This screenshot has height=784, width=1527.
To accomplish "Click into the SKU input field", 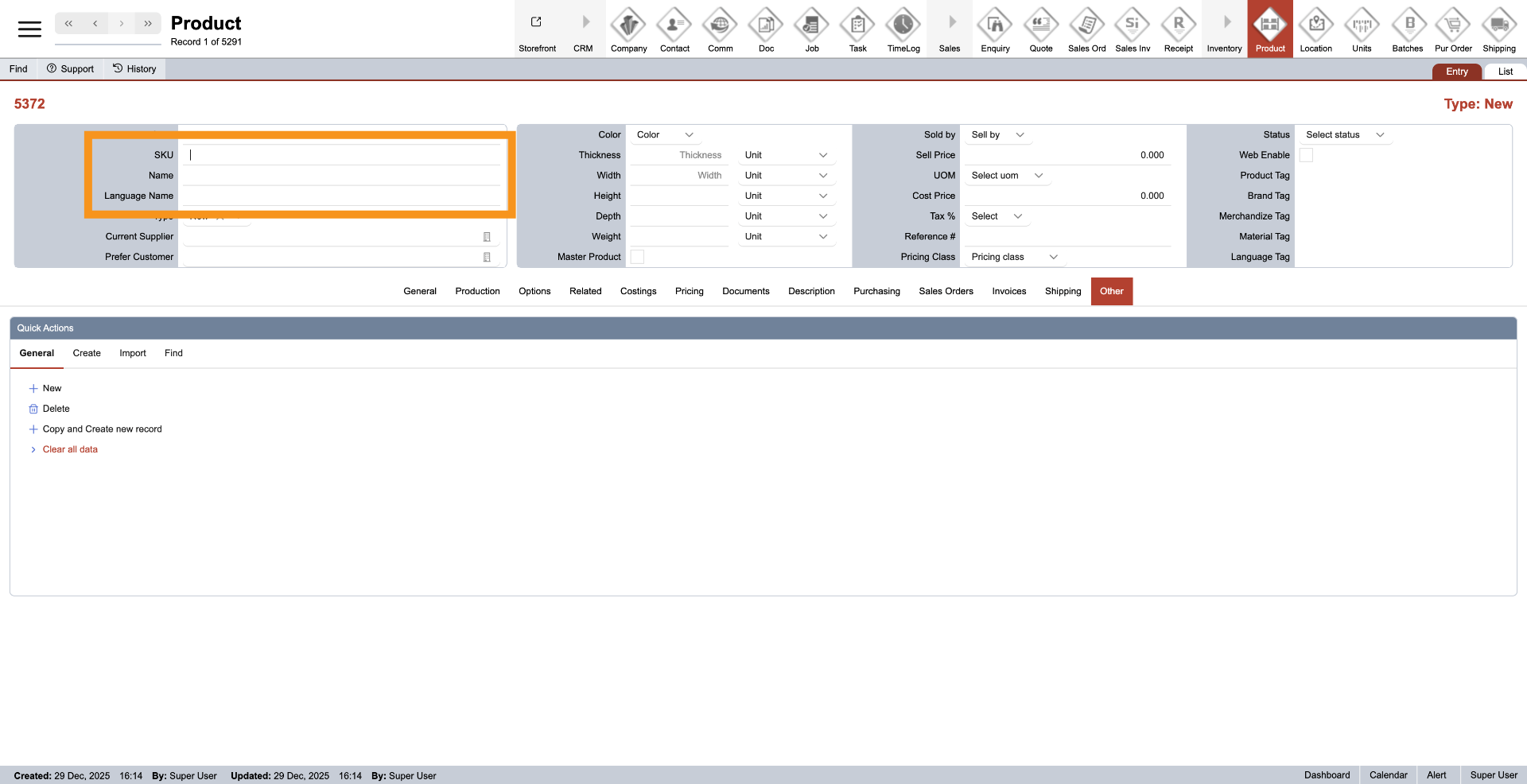I will [342, 155].
